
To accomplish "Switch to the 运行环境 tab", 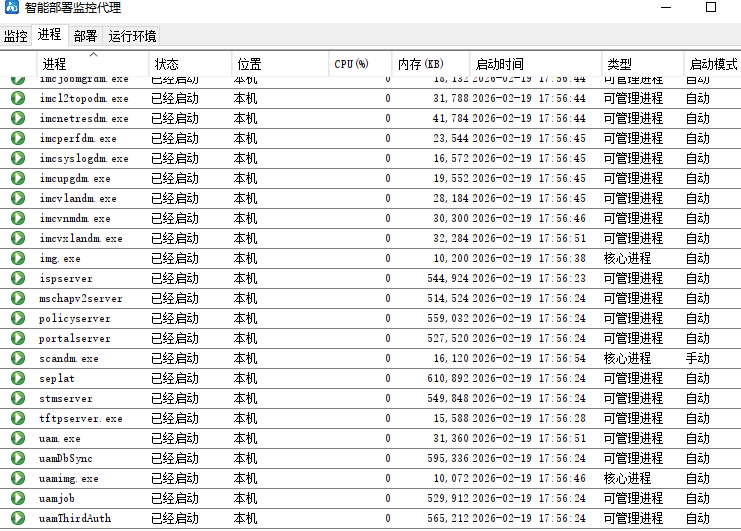I will [x=132, y=36].
